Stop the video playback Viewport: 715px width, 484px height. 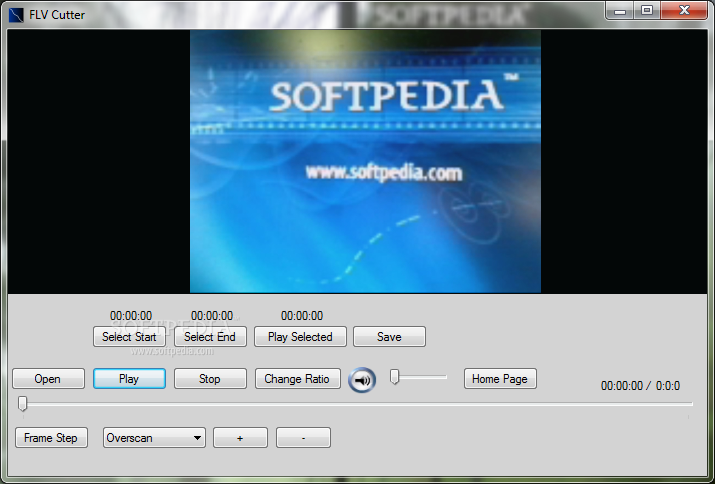pos(210,379)
